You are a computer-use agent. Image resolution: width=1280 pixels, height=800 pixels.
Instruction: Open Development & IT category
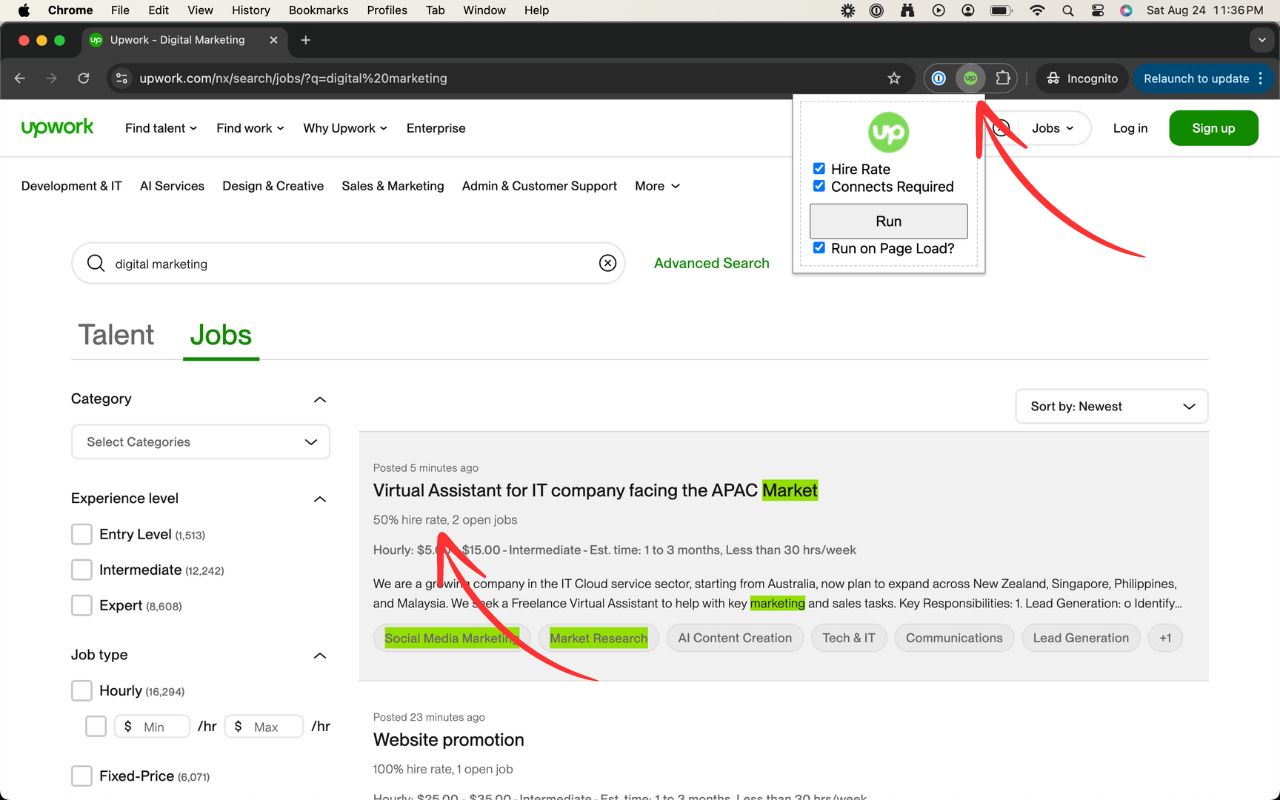71,186
